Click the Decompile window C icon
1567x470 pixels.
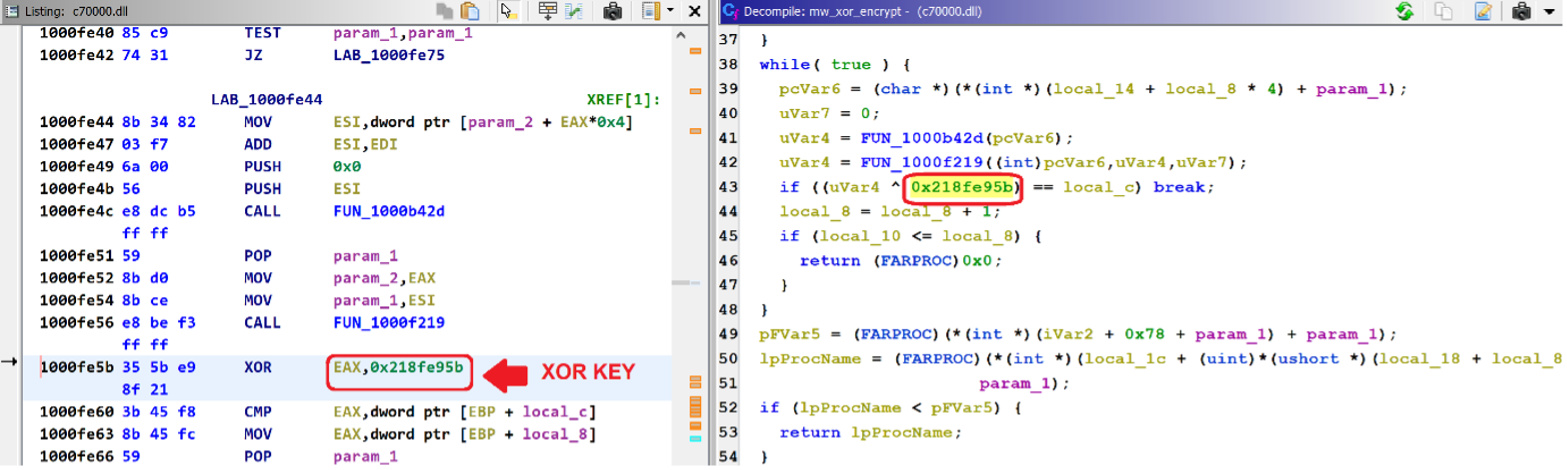731,11
